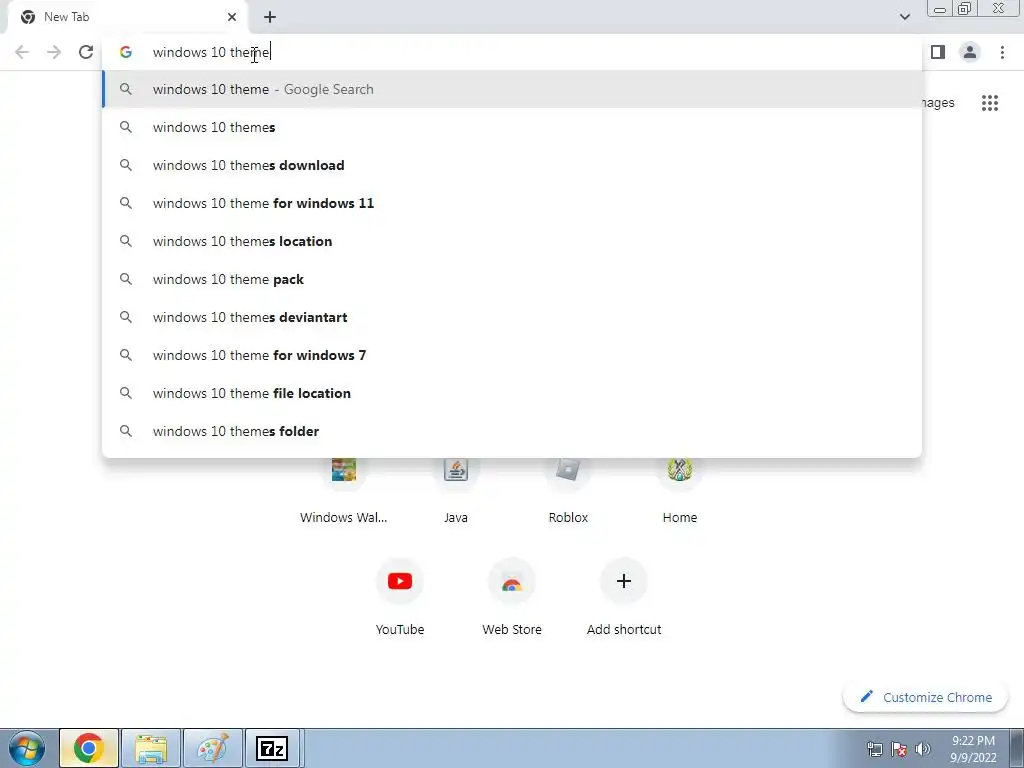Click the volume speaker tray icon
The image size is (1024, 768).
[x=923, y=749]
